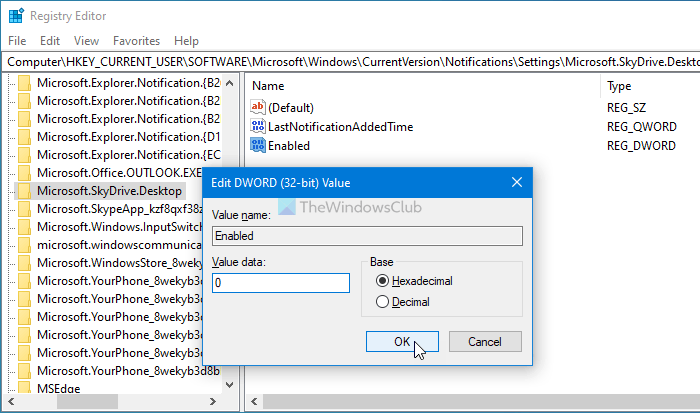Click the REG_DWORD type cell
Viewport: 700px width, 413px height.
pos(641,146)
